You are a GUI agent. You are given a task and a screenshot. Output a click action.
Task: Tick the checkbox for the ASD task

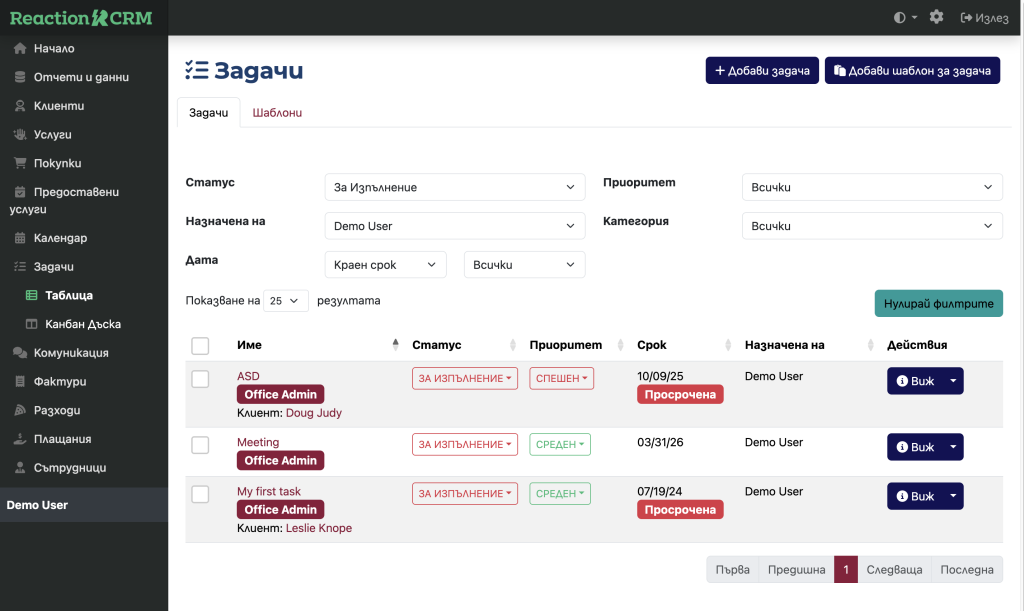coord(200,379)
